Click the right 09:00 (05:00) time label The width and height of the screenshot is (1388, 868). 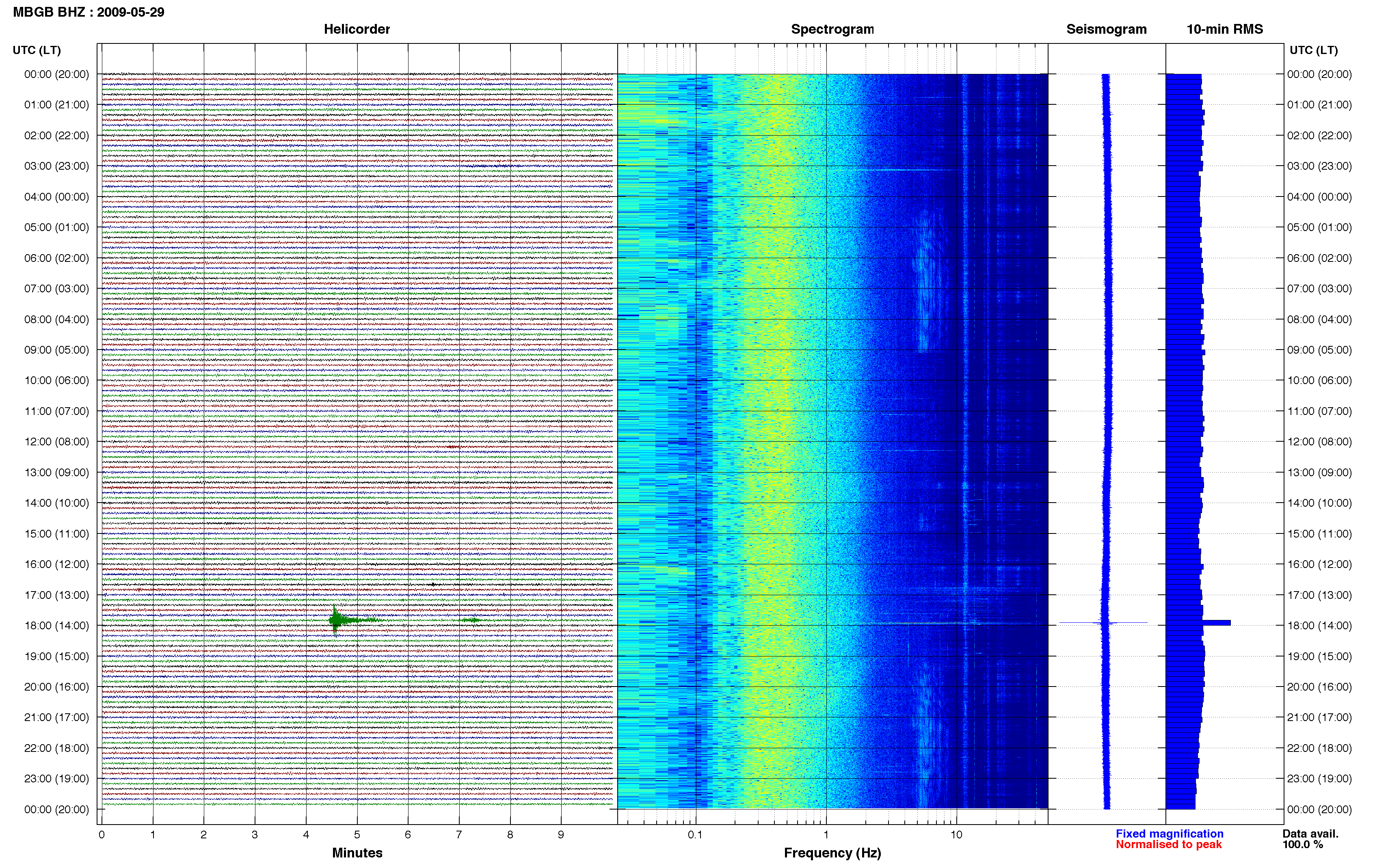(1319, 350)
